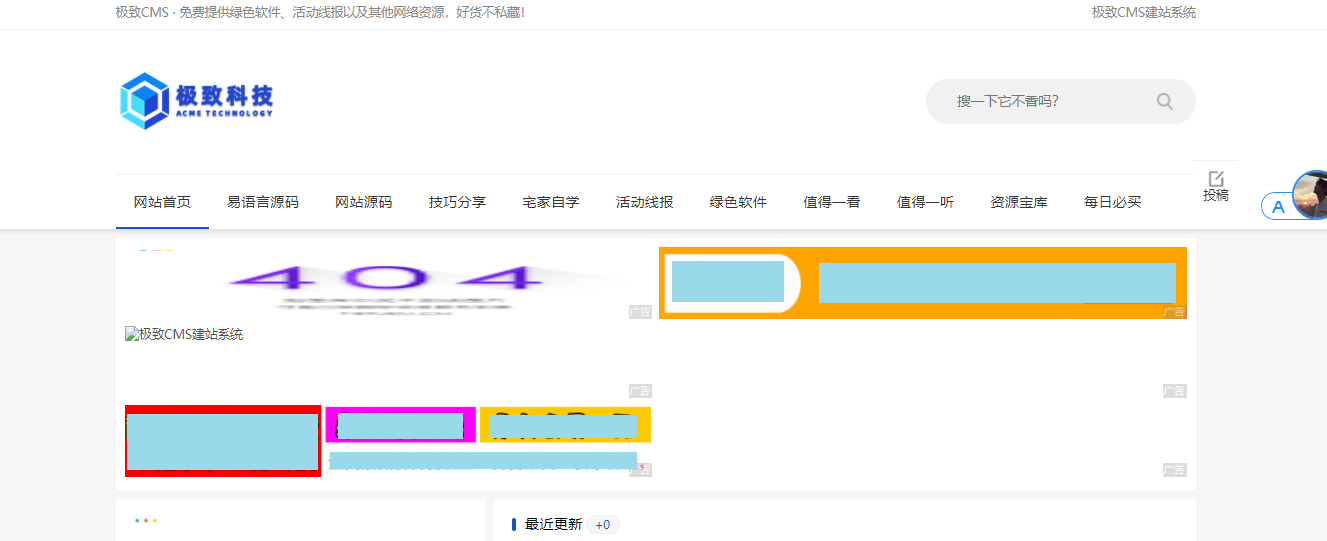Open 值得一看 in the nav bar
The width and height of the screenshot is (1327, 541).
click(832, 202)
